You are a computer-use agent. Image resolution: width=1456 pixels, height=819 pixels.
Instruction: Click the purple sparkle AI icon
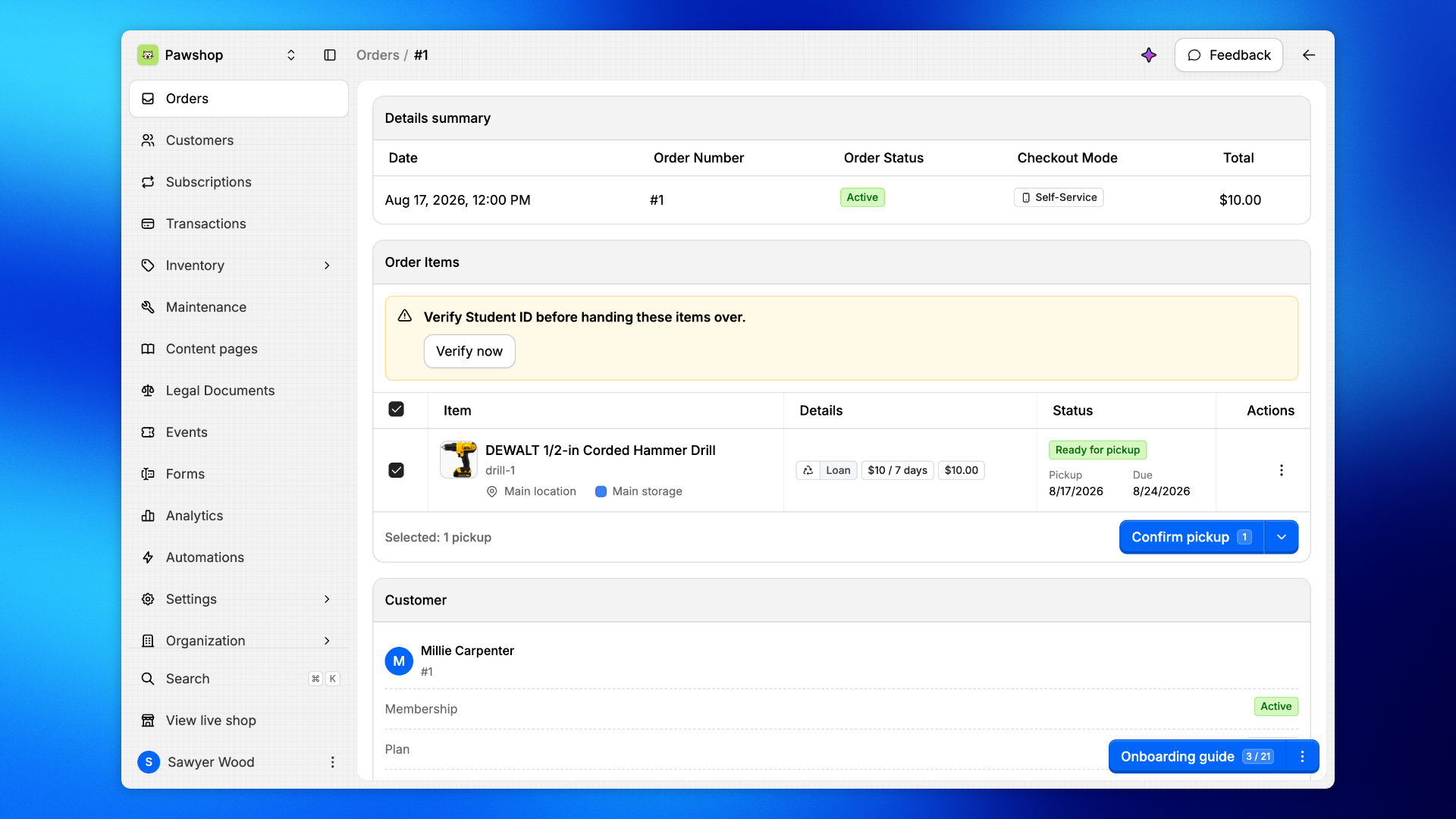(x=1149, y=55)
